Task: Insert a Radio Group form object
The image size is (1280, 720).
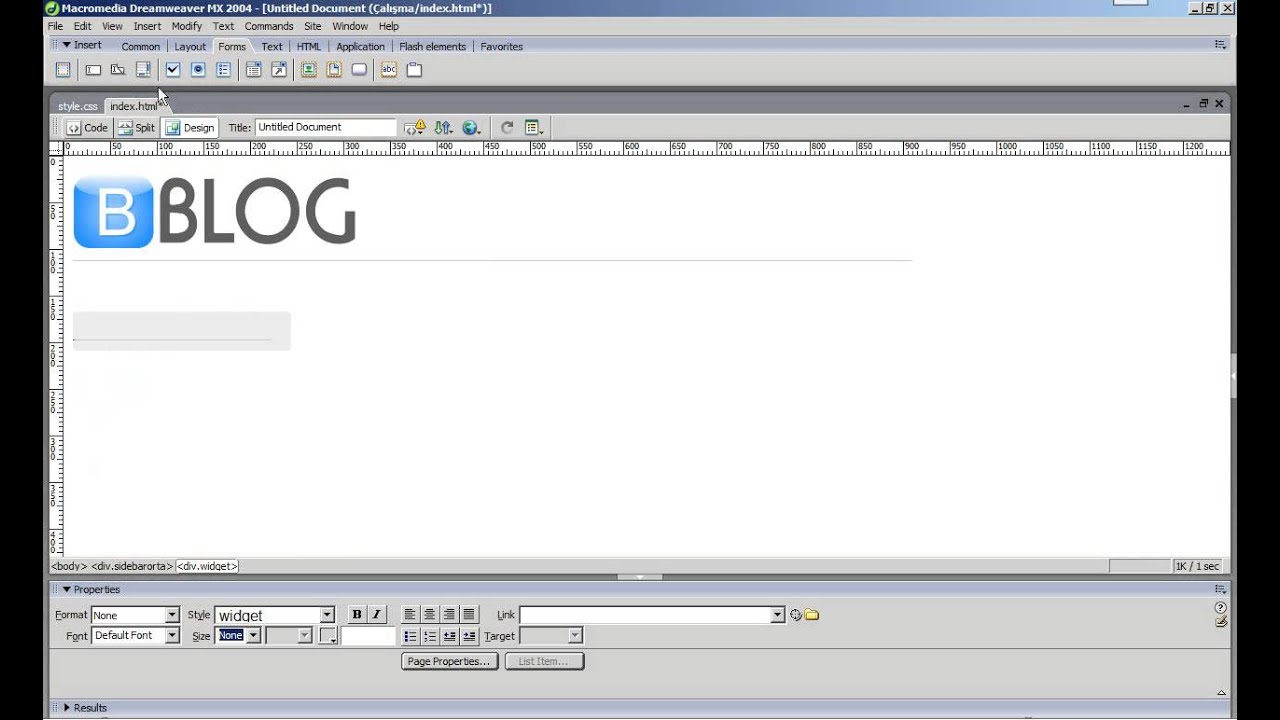Action: click(x=223, y=70)
